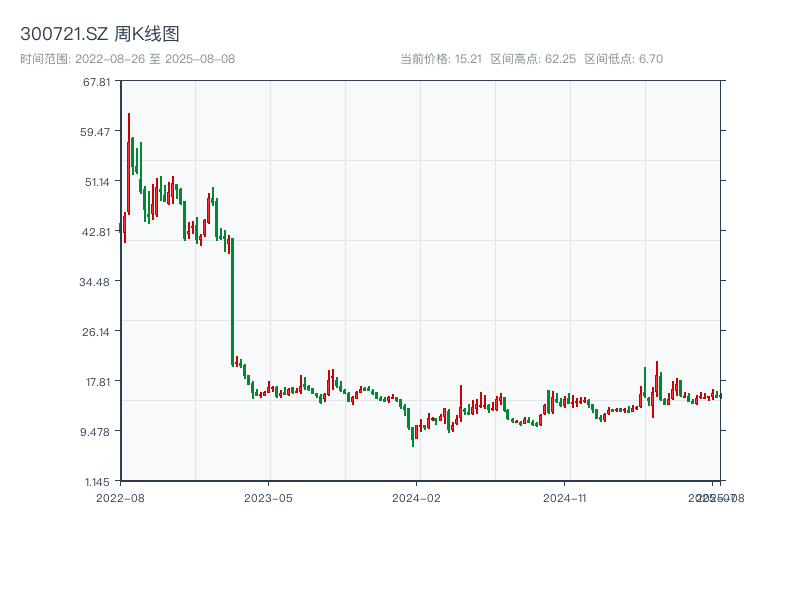Click the 2023-05 x-axis date label

tap(269, 497)
